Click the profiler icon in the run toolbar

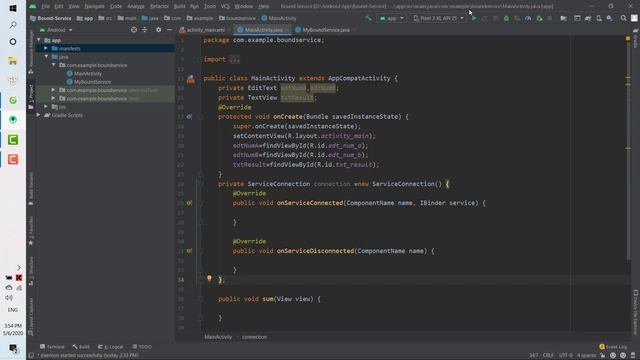pos(528,18)
